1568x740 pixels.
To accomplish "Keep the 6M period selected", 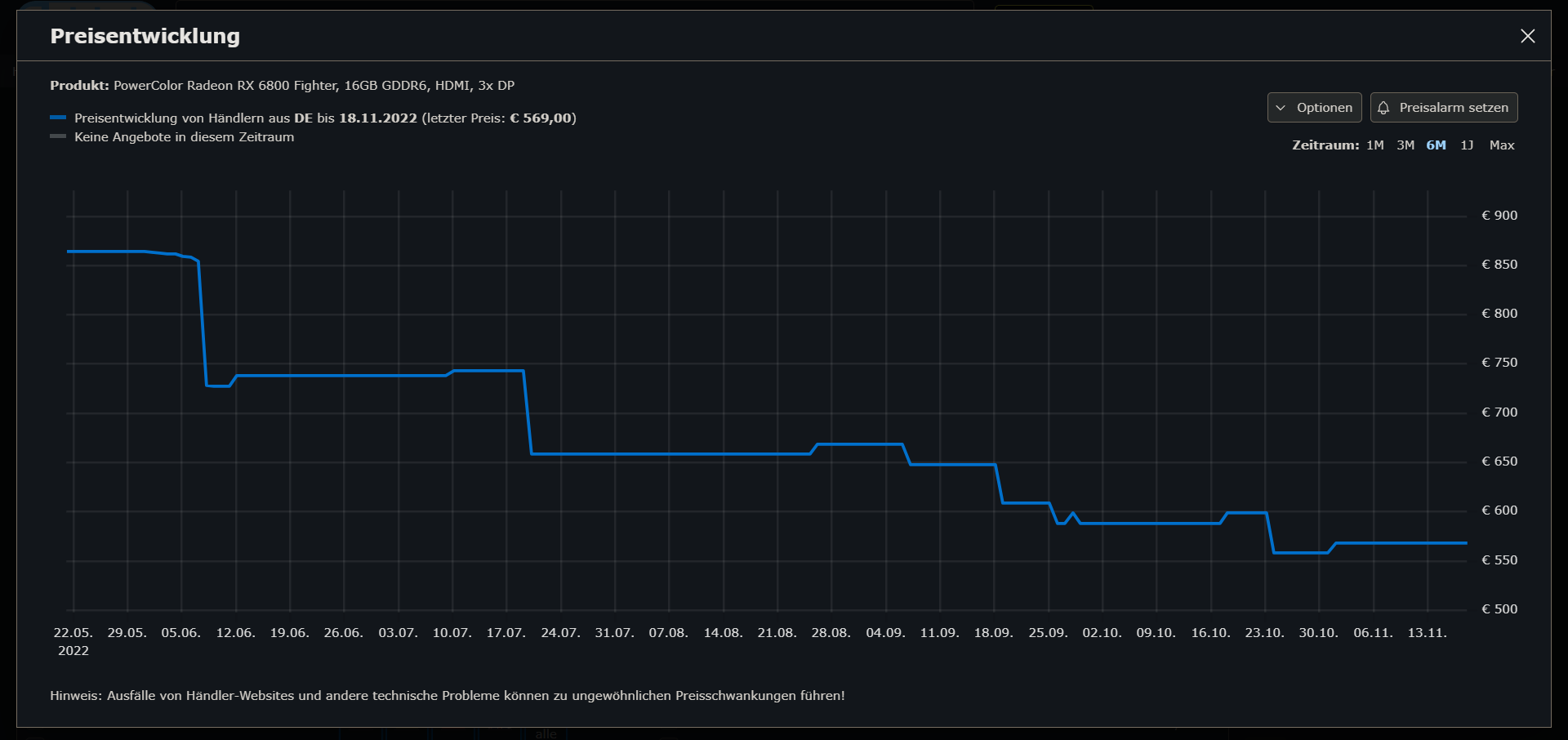I will tap(1436, 145).
